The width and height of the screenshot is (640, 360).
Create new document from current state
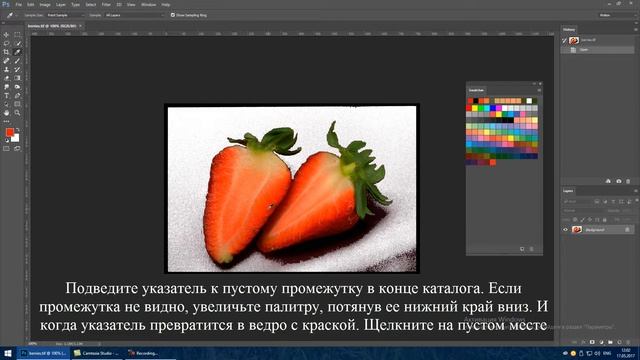(x=608, y=181)
